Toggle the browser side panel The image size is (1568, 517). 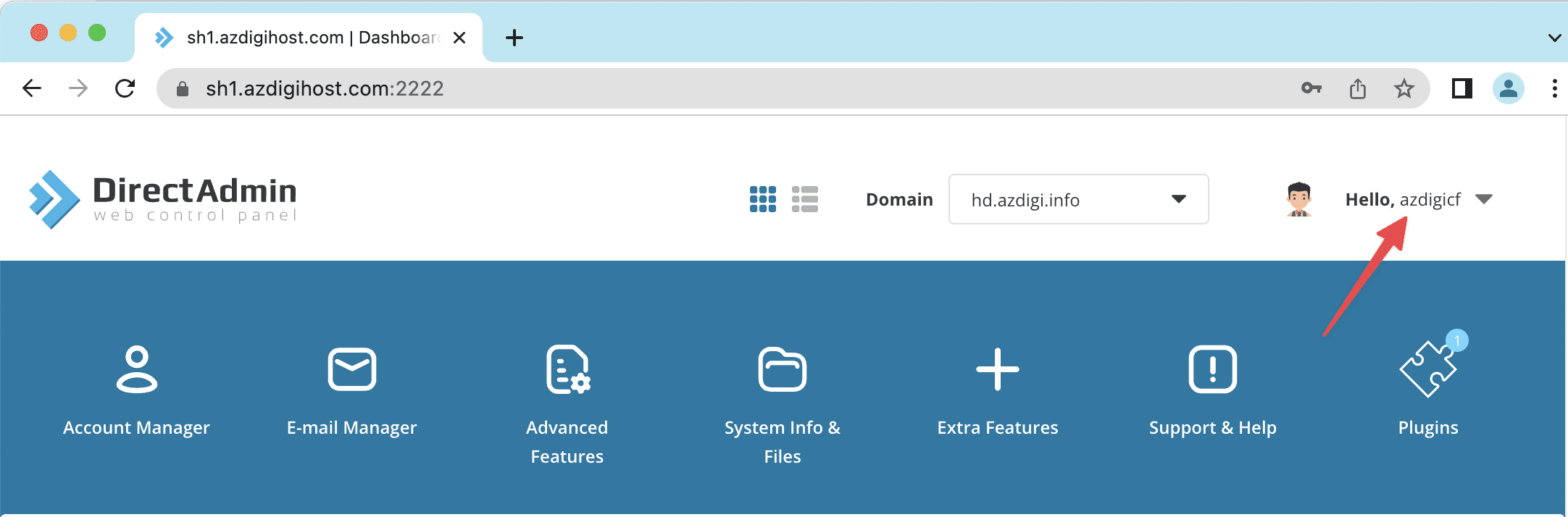(1462, 88)
